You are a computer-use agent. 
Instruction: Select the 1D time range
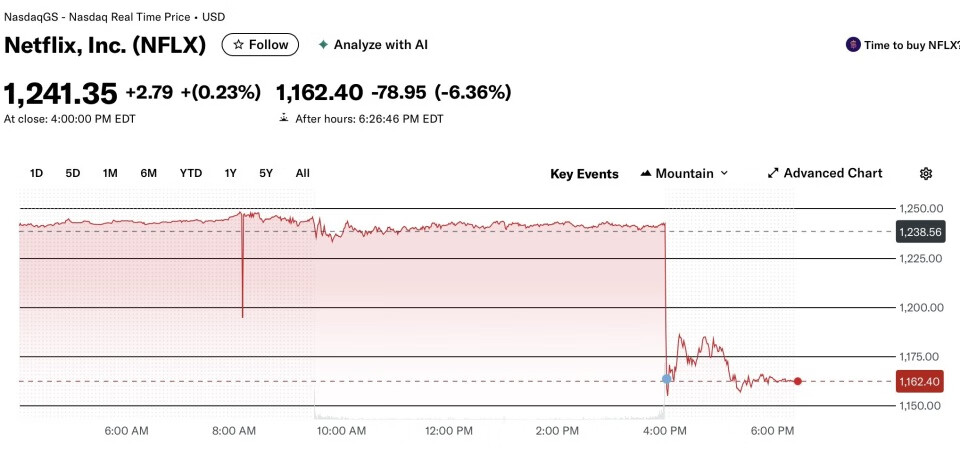(36, 173)
